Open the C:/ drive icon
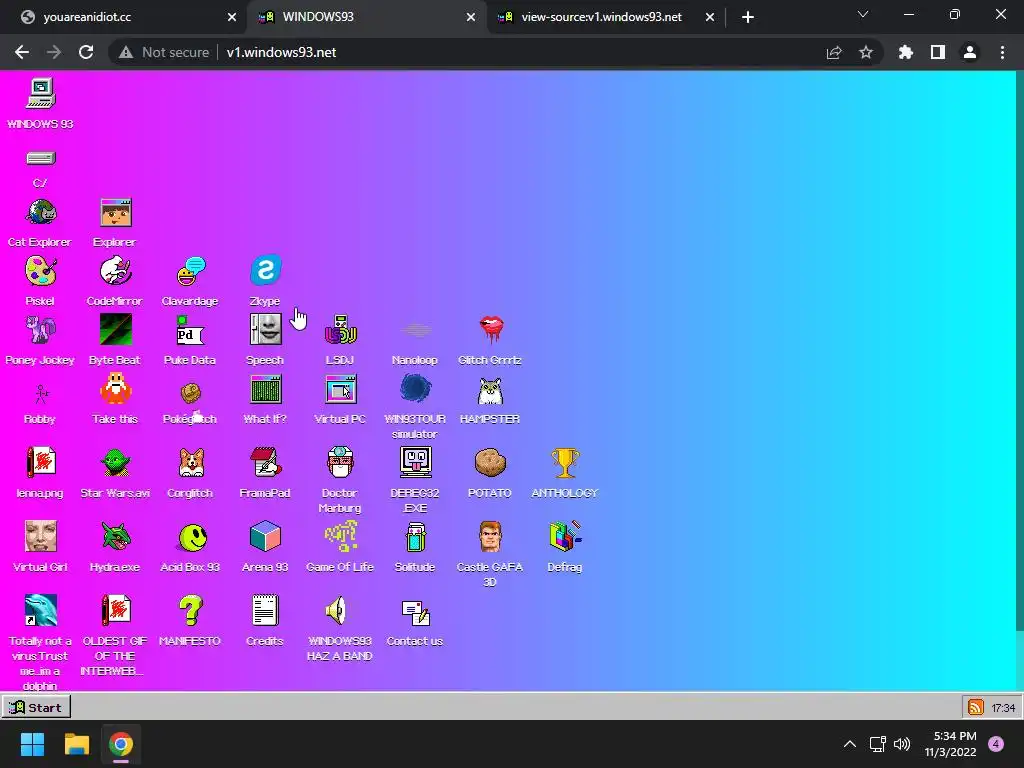 [40, 158]
